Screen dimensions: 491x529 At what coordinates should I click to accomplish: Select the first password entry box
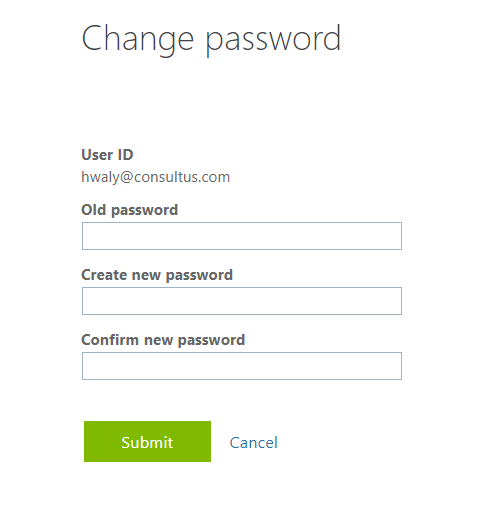tap(242, 236)
